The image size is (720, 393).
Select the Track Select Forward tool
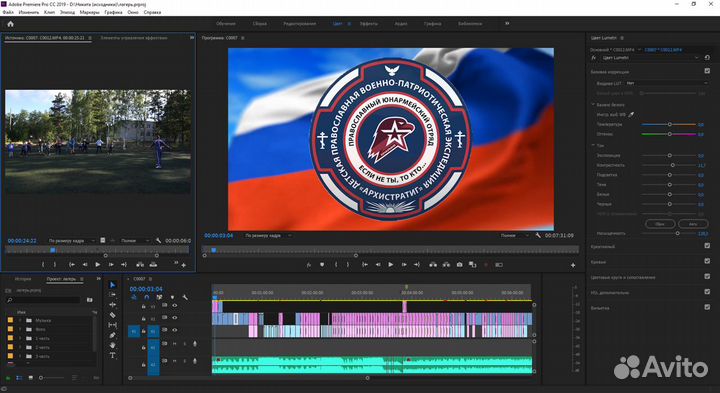[x=112, y=295]
